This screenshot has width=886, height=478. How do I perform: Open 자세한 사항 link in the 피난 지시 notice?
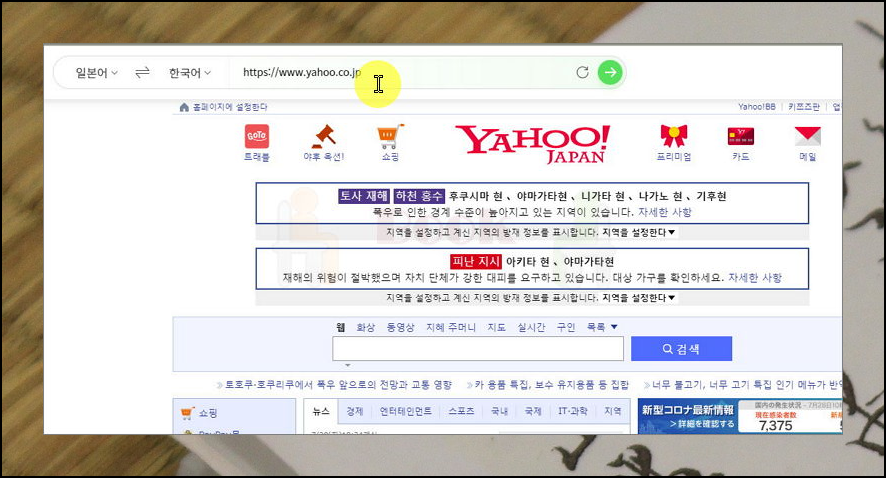tap(755, 278)
